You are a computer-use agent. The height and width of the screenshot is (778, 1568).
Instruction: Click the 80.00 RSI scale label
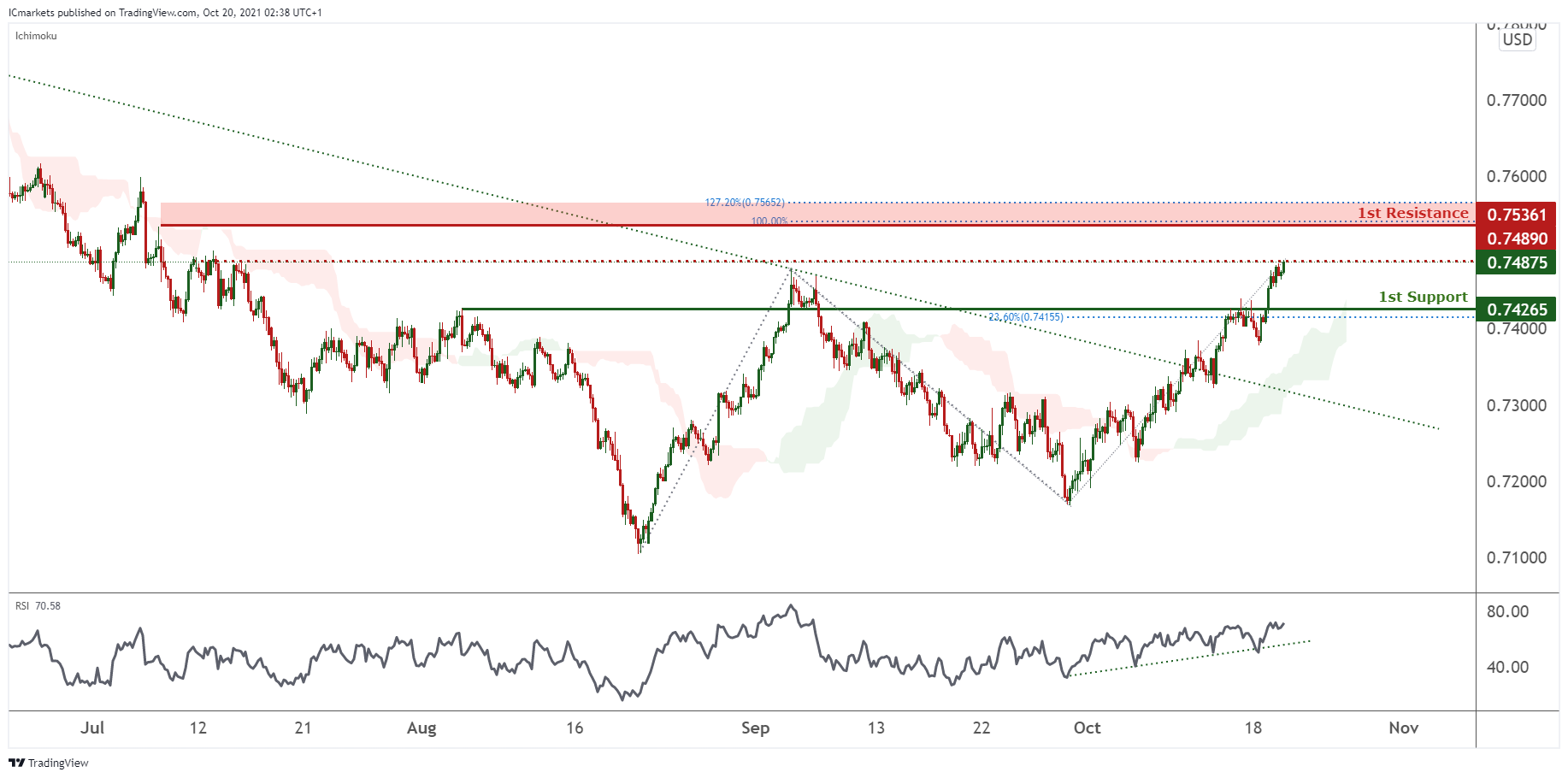pyautogui.click(x=1507, y=611)
